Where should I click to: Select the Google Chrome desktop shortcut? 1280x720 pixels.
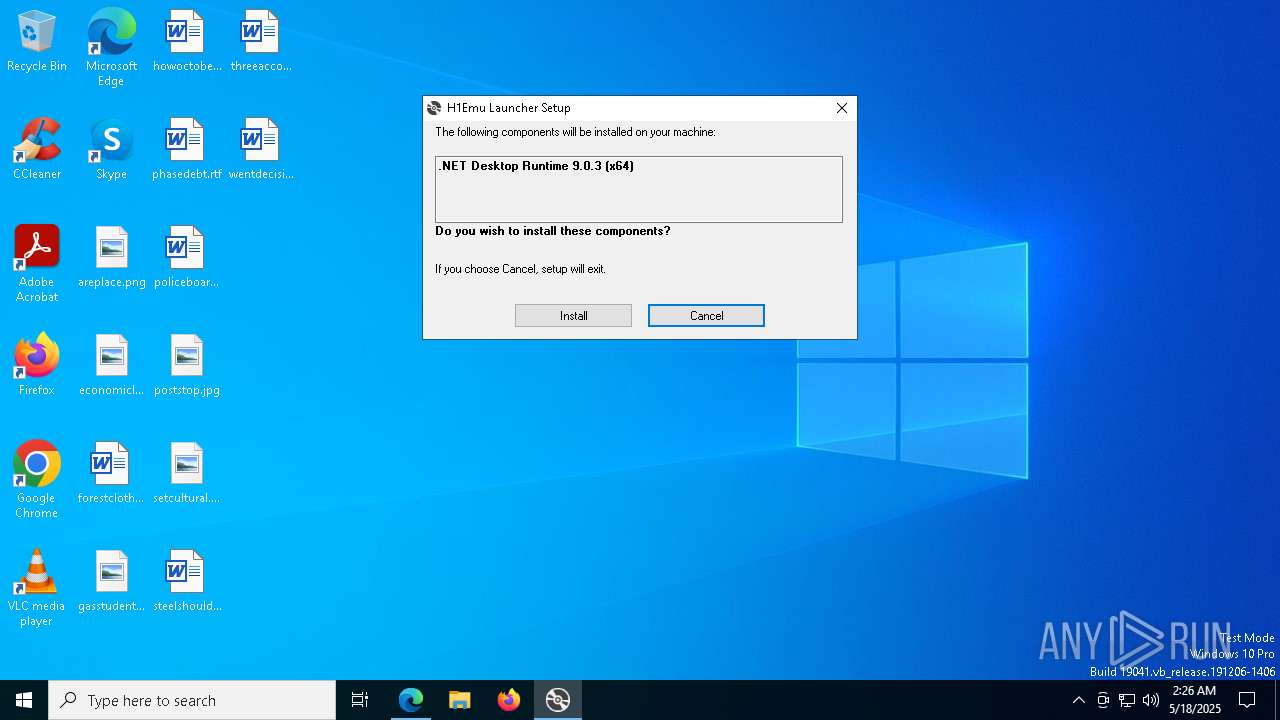37,480
